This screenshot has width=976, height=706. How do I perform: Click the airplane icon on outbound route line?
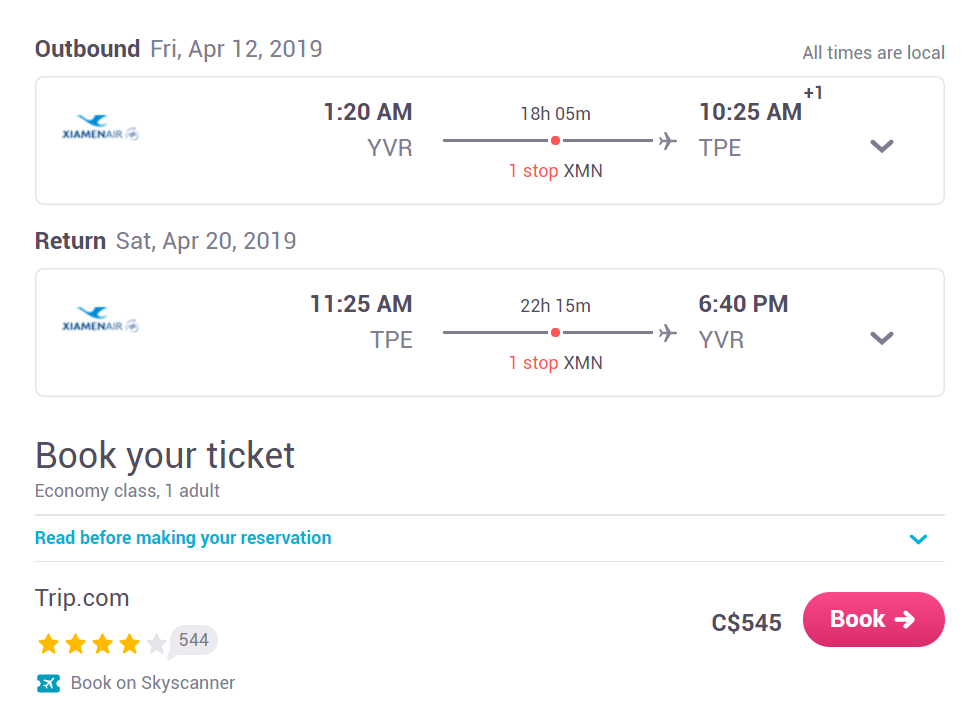coord(668,141)
